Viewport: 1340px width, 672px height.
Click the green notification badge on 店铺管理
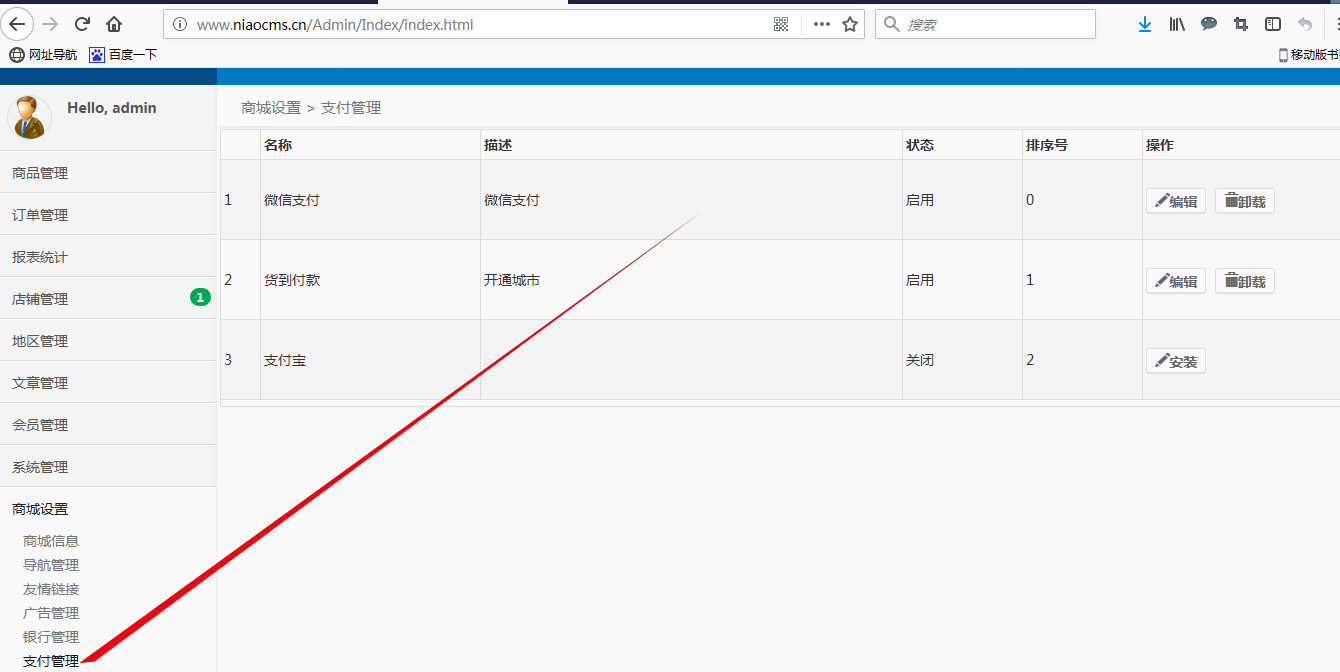tap(200, 297)
